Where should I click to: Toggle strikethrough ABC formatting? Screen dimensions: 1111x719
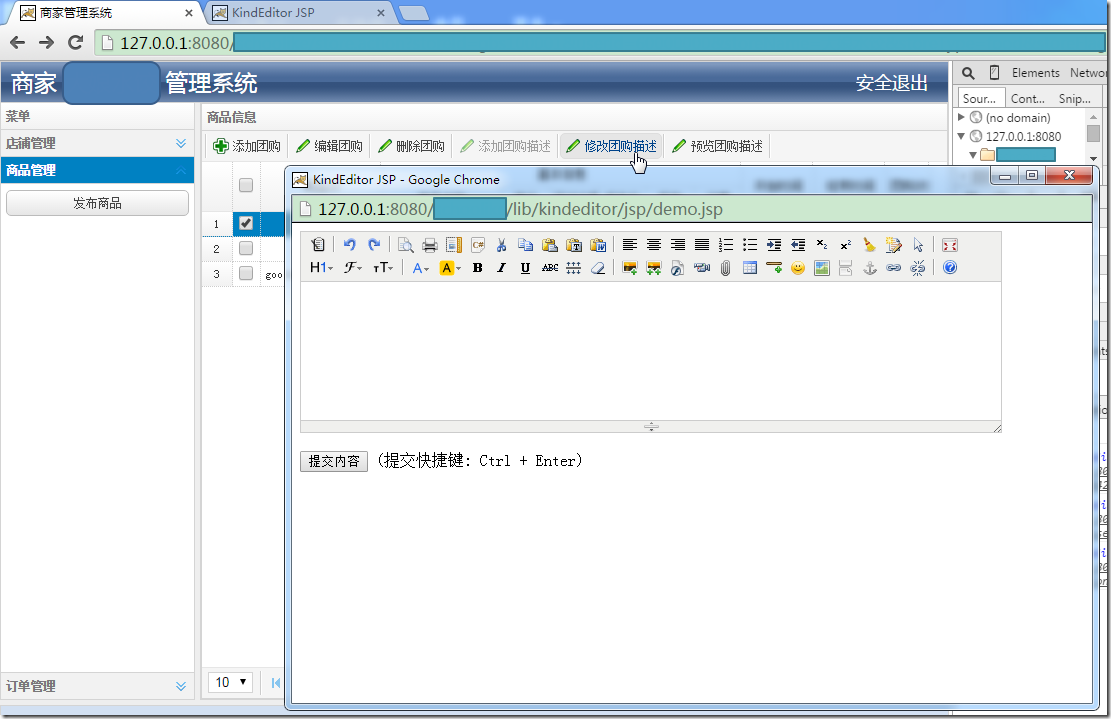point(550,268)
